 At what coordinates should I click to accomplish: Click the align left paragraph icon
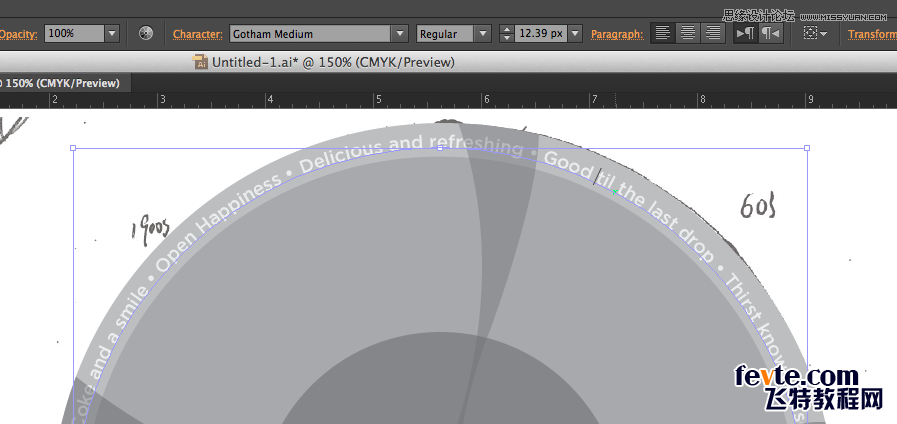point(662,33)
